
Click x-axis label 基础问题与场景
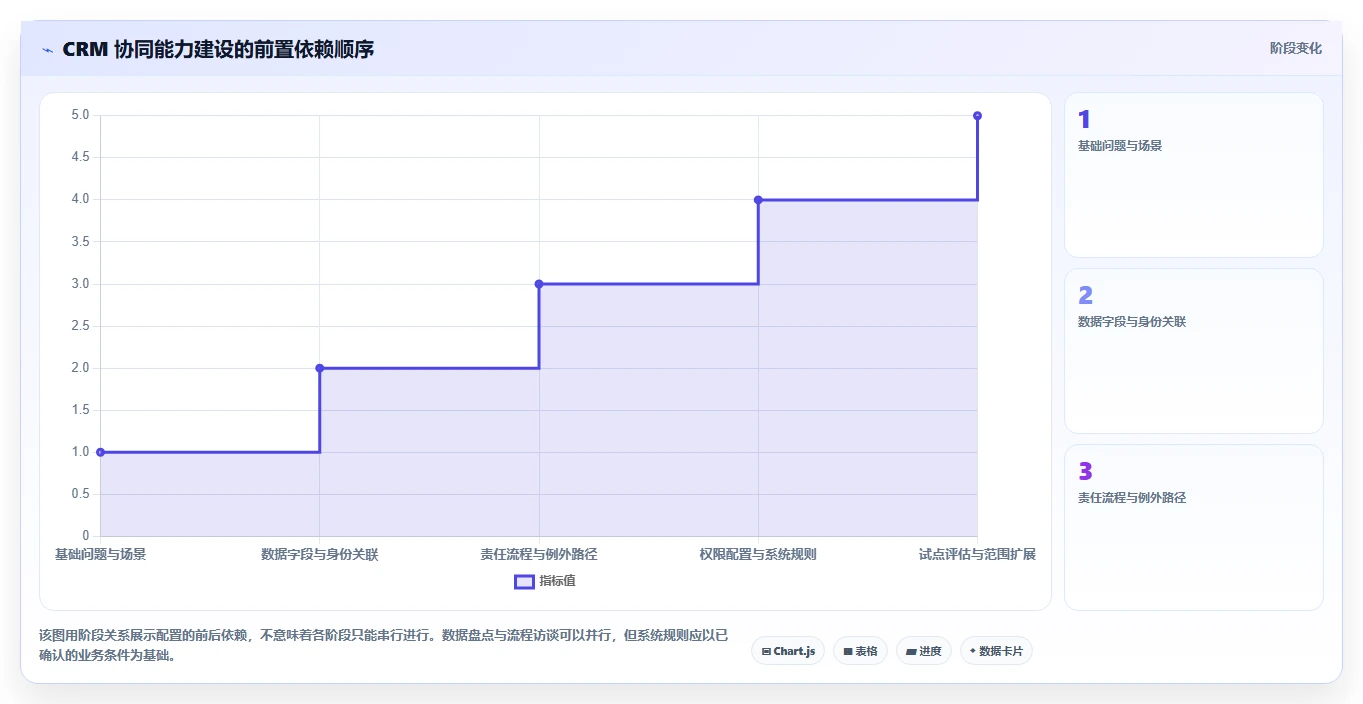pyautogui.click(x=100, y=554)
